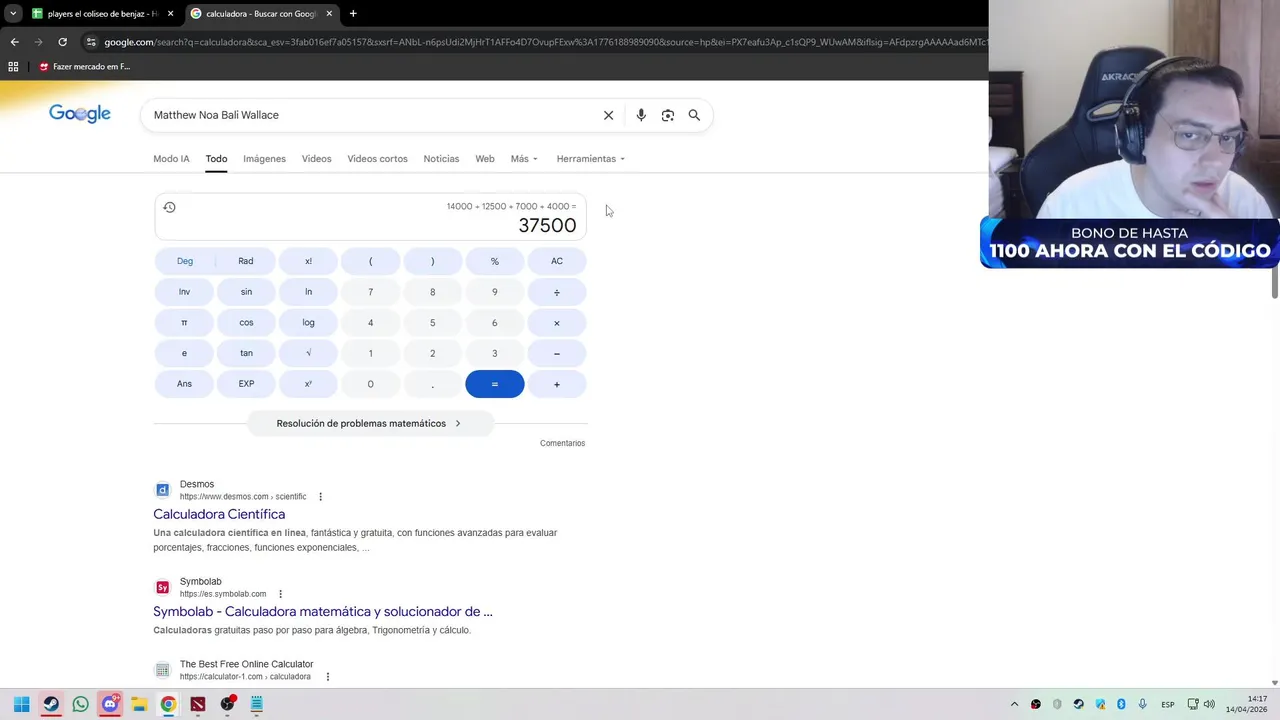Clear the Google search box text
The image size is (1280, 720).
coord(608,115)
